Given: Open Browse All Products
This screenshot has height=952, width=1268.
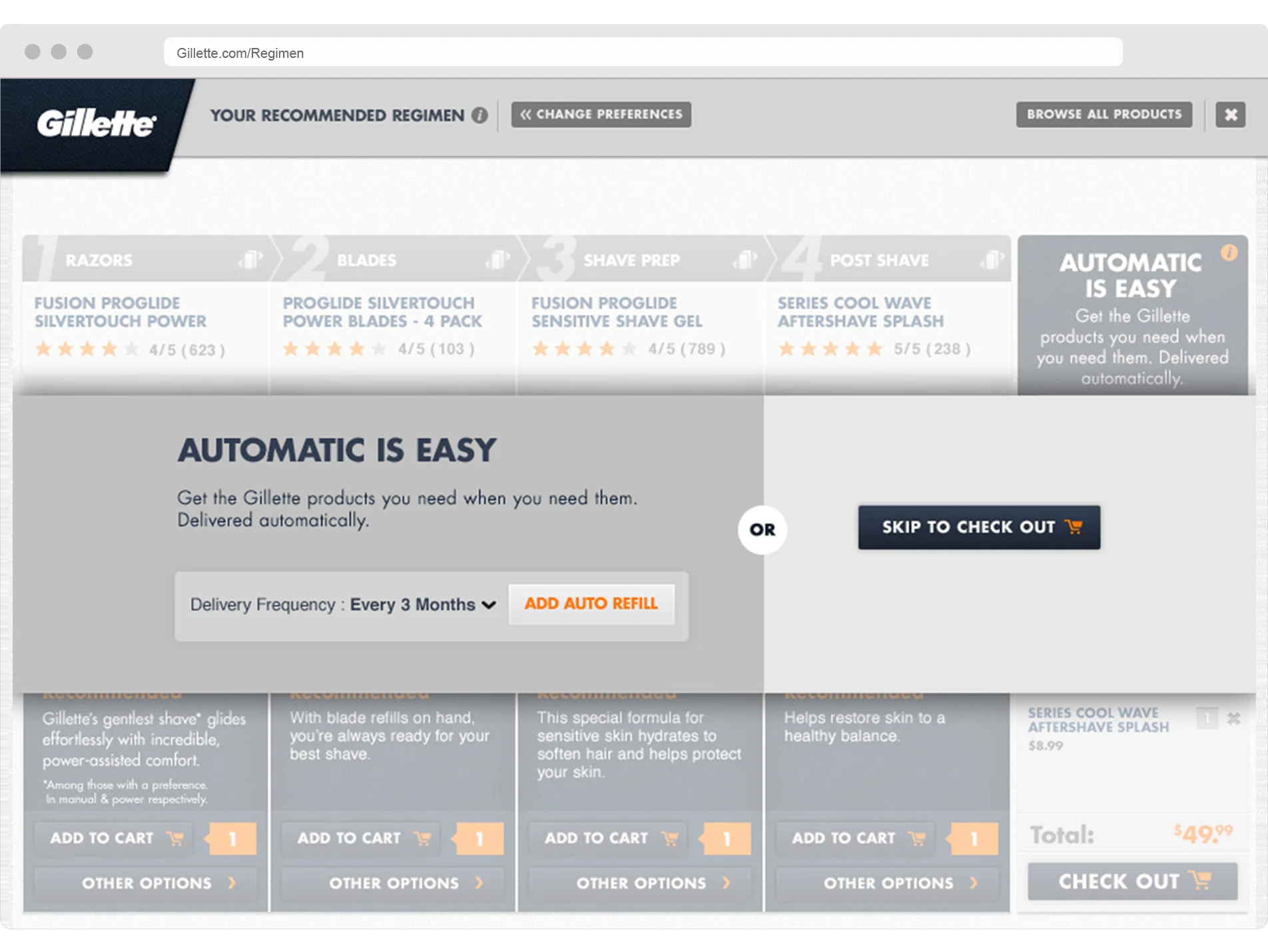Looking at the screenshot, I should (x=1104, y=115).
